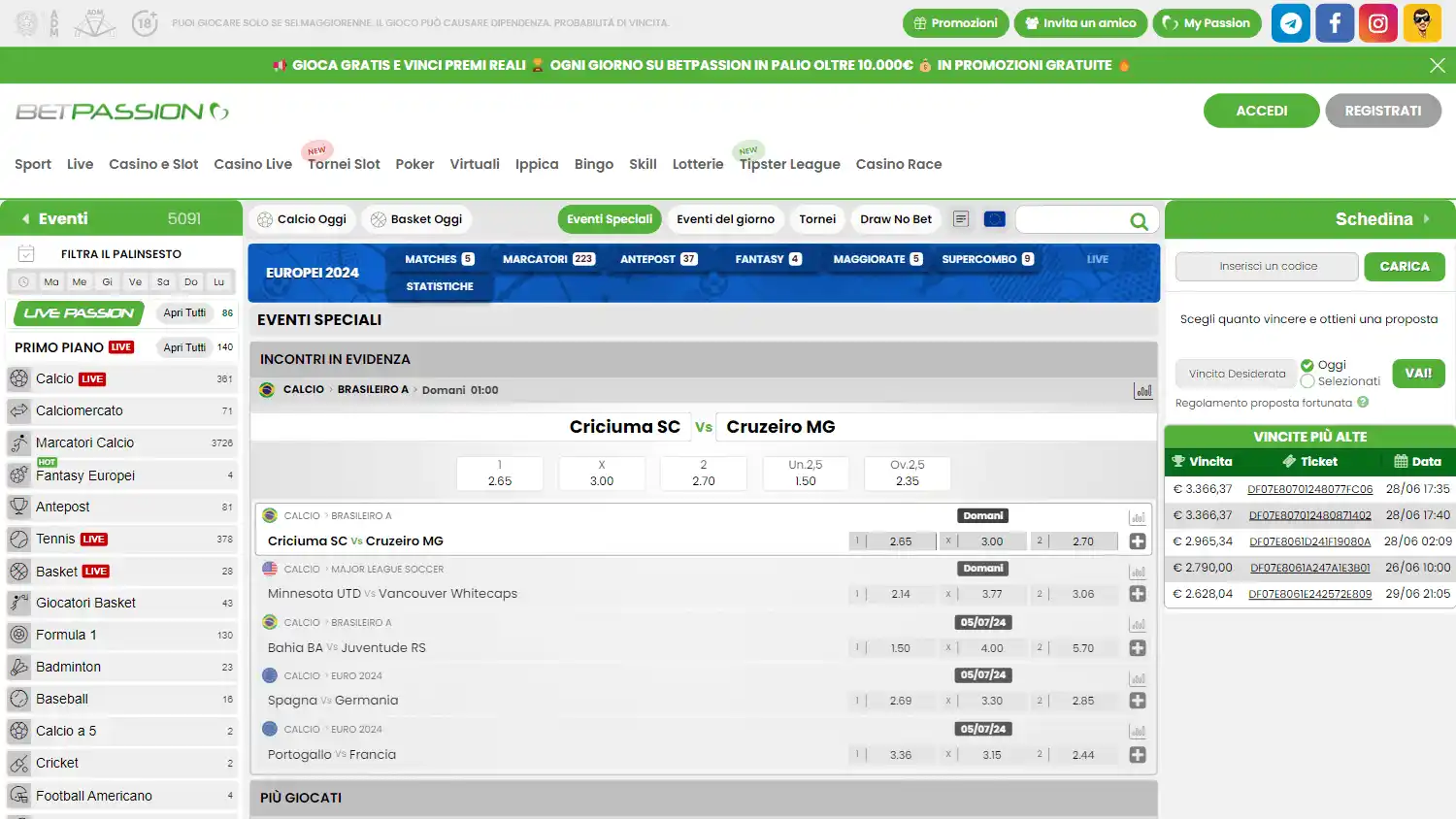Screen dimensions: 1456x819
Task: Close the green promotional banner
Action: click(1438, 65)
